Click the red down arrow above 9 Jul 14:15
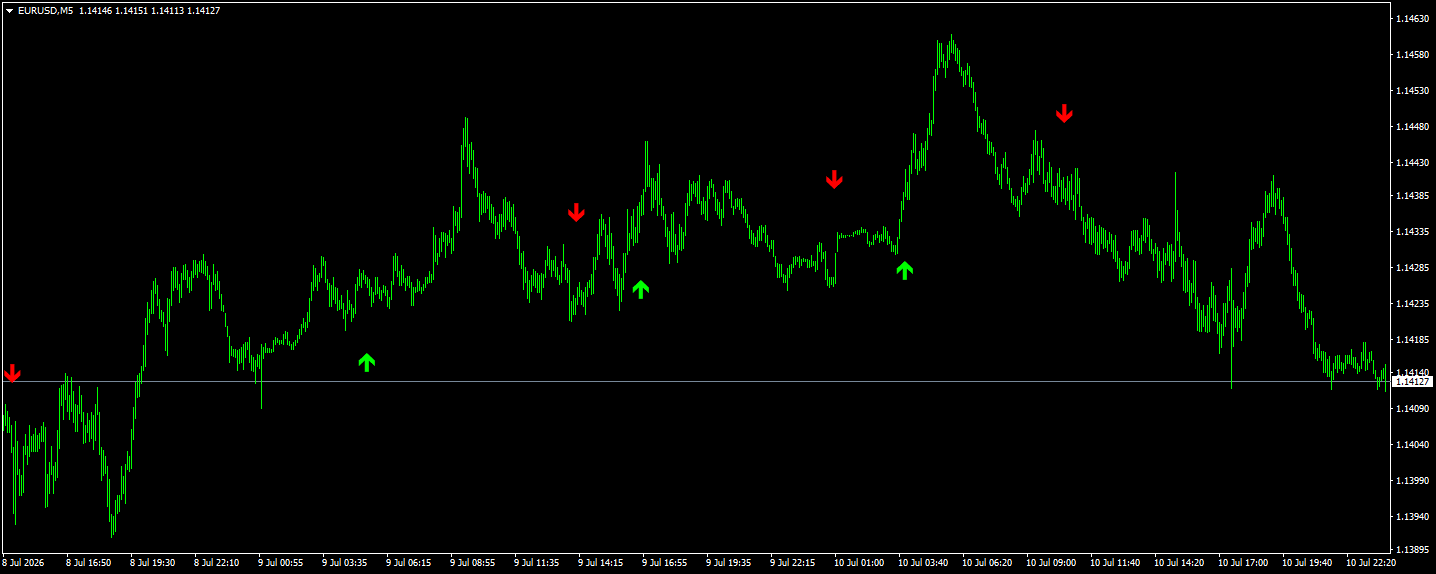The image size is (1436, 574). pos(576,212)
